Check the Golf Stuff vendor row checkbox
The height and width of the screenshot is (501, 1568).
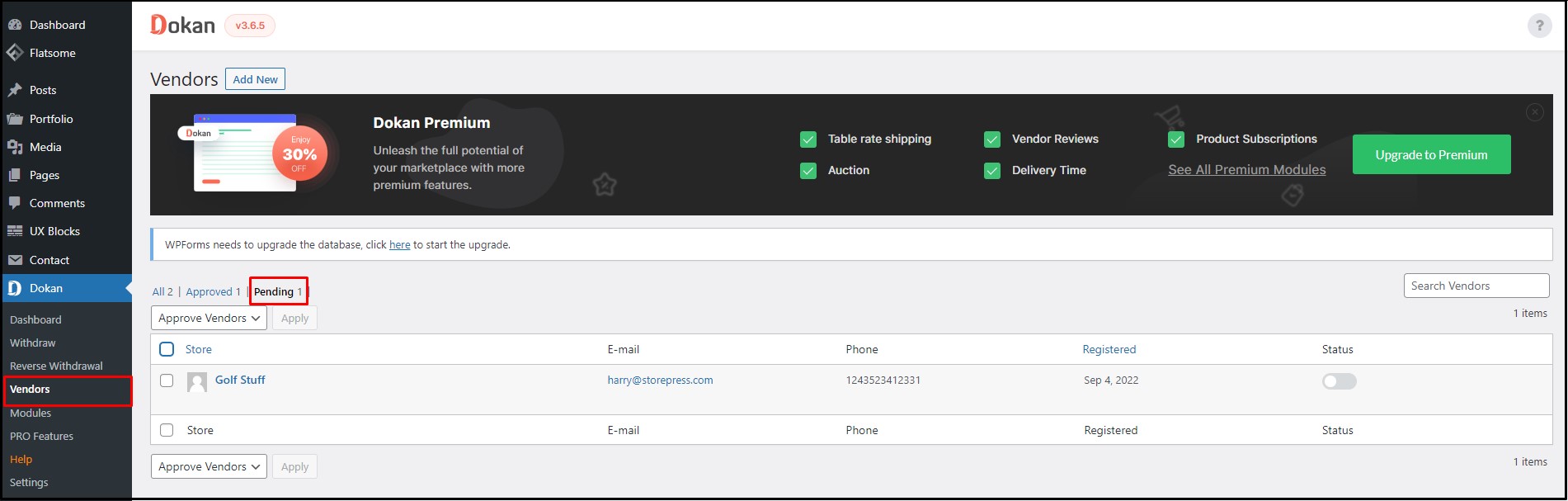click(x=167, y=380)
